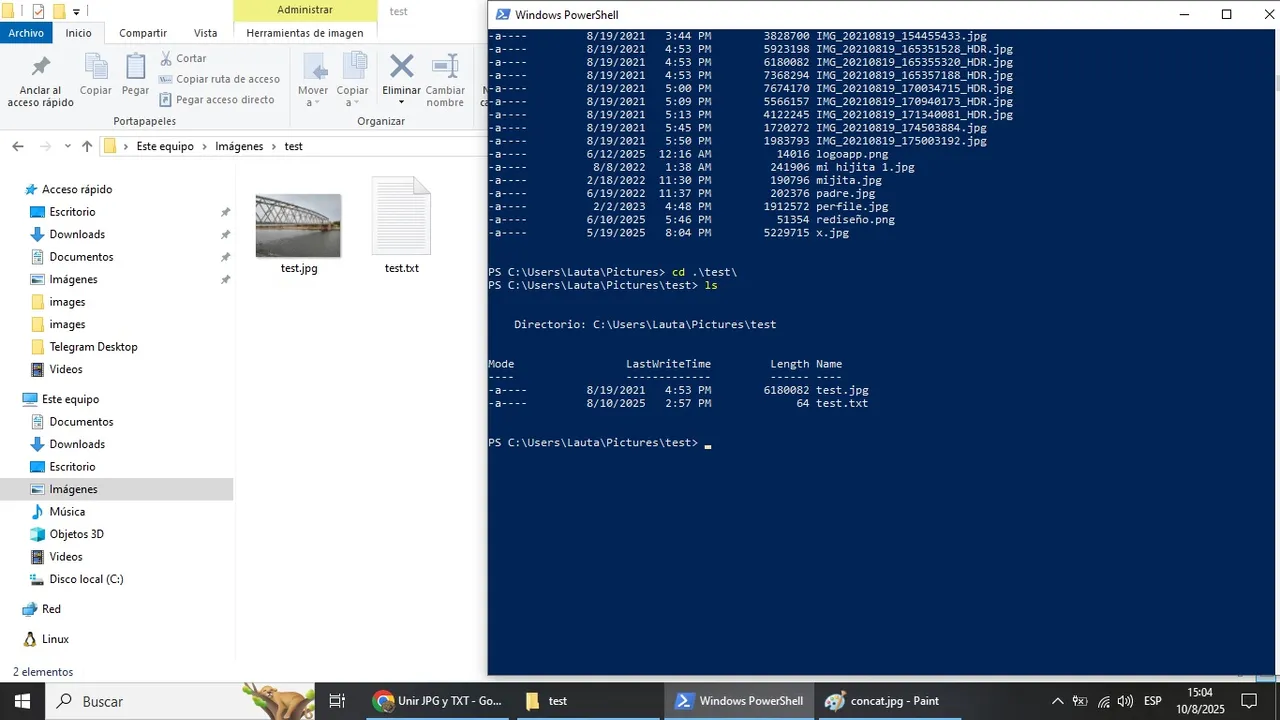Open Documentos under Acceso rápido
Screen dimensions: 1280x720
81,257
